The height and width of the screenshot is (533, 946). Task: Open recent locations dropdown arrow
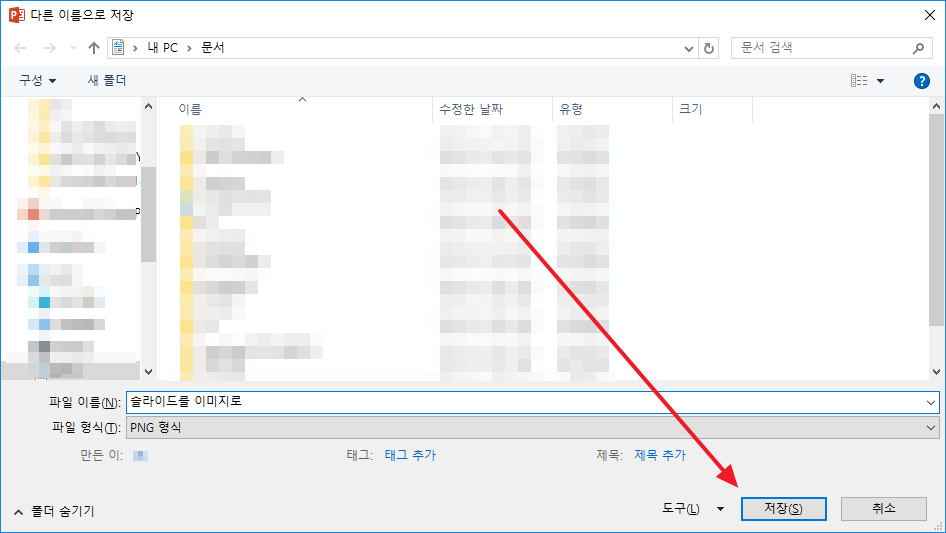(73, 48)
